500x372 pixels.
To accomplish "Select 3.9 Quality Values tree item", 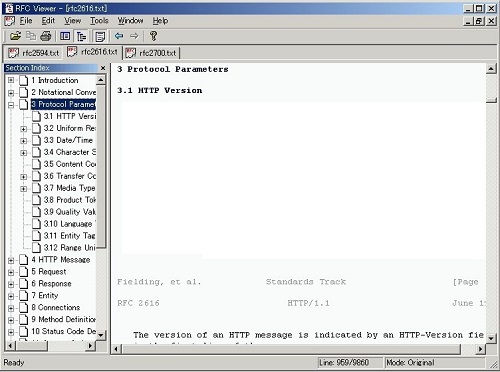I will pyautogui.click(x=70, y=212).
